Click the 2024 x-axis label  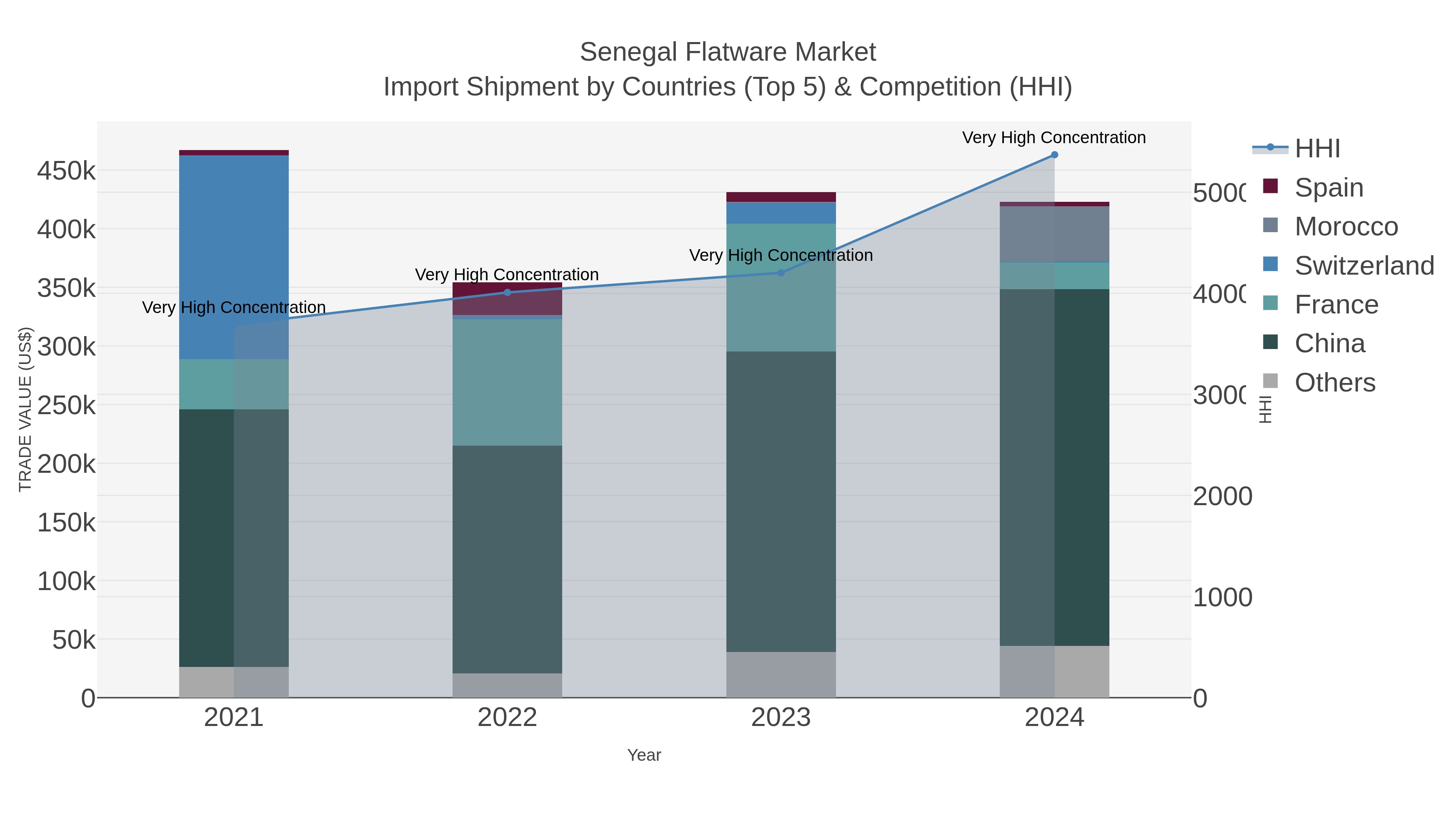(1054, 717)
